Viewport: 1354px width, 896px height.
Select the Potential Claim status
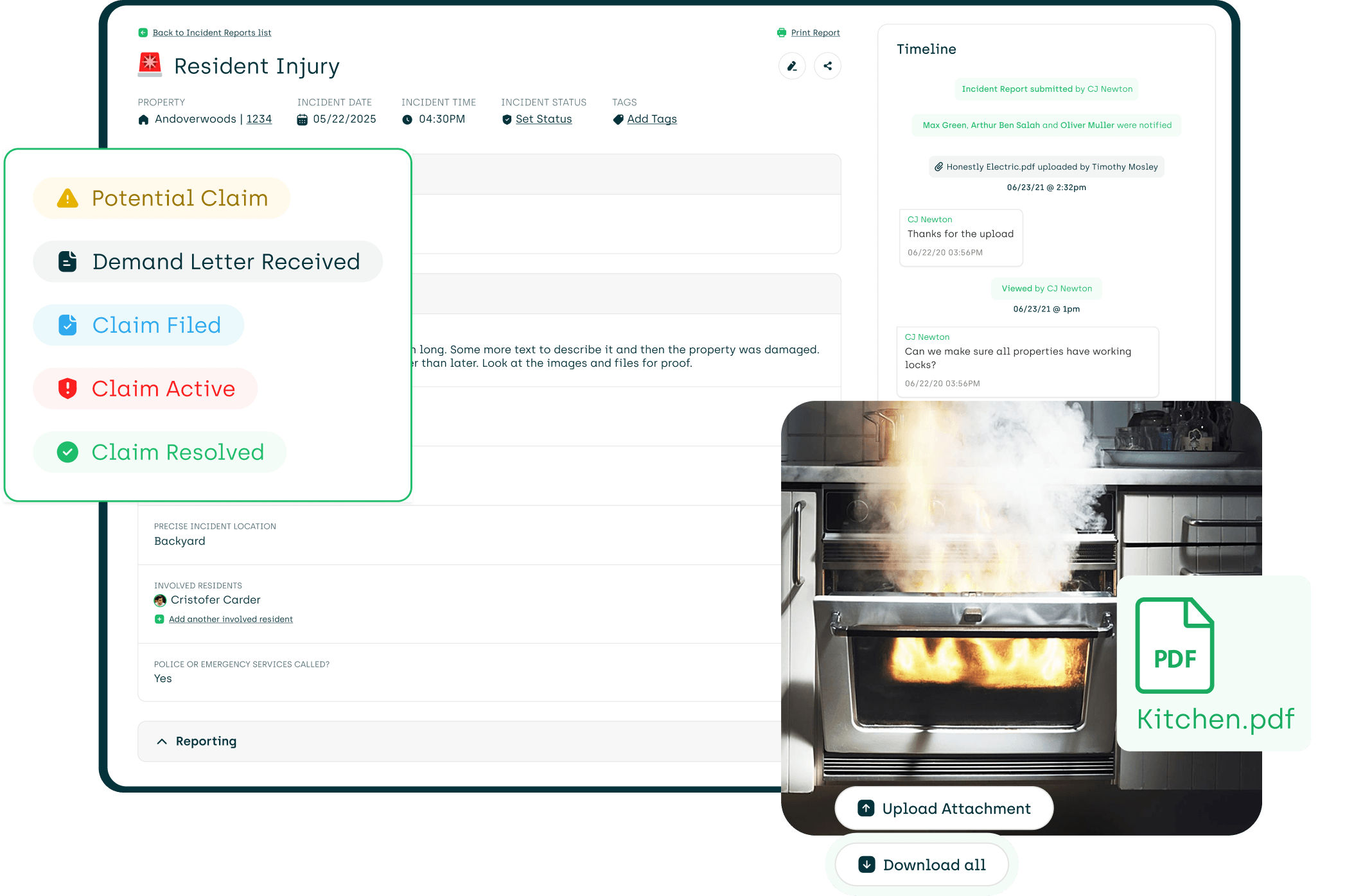pos(162,198)
